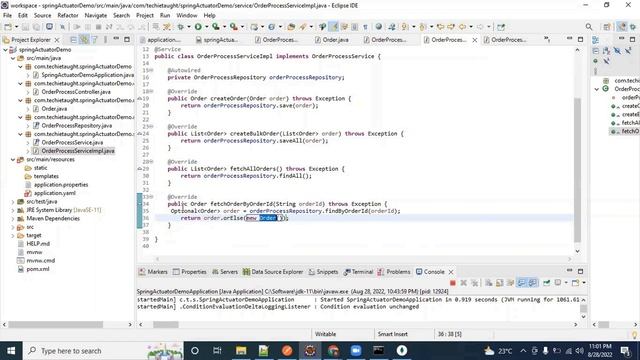Click the Run with Coverage toolbar icon
640x360 pixels.
coord(216,27)
